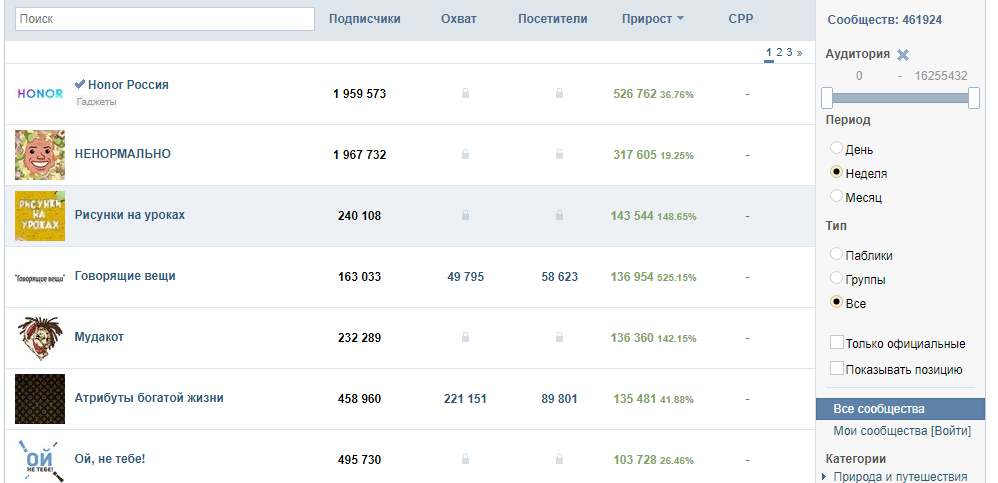
Task: Toggle the Прирост sort arrow
Action: (680, 19)
